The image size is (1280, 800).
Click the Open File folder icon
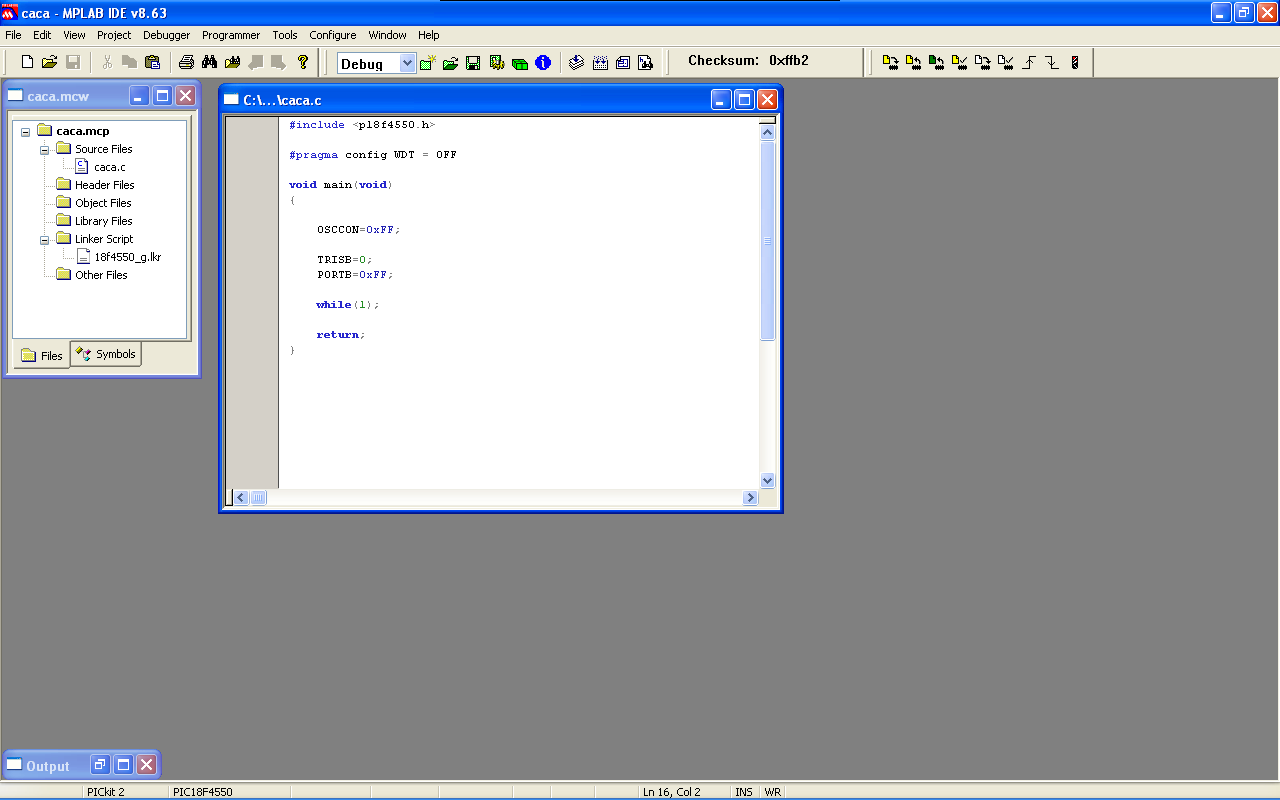click(49, 62)
